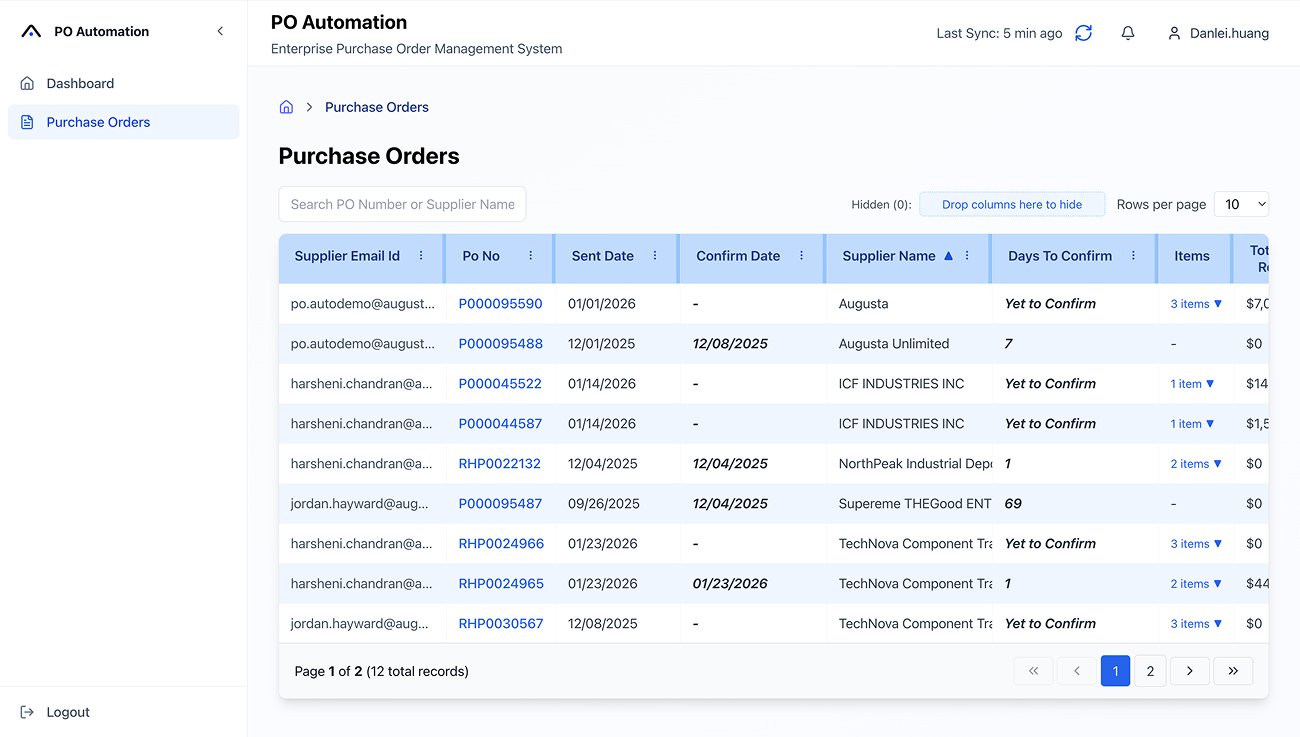The width and height of the screenshot is (1300, 737).
Task: Select Purchase Orders in the sidebar
Action: coord(97,121)
